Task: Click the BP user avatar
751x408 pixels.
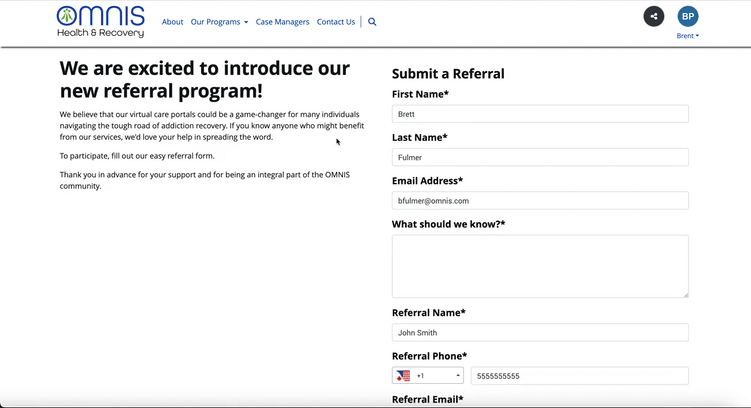Action: 687,16
